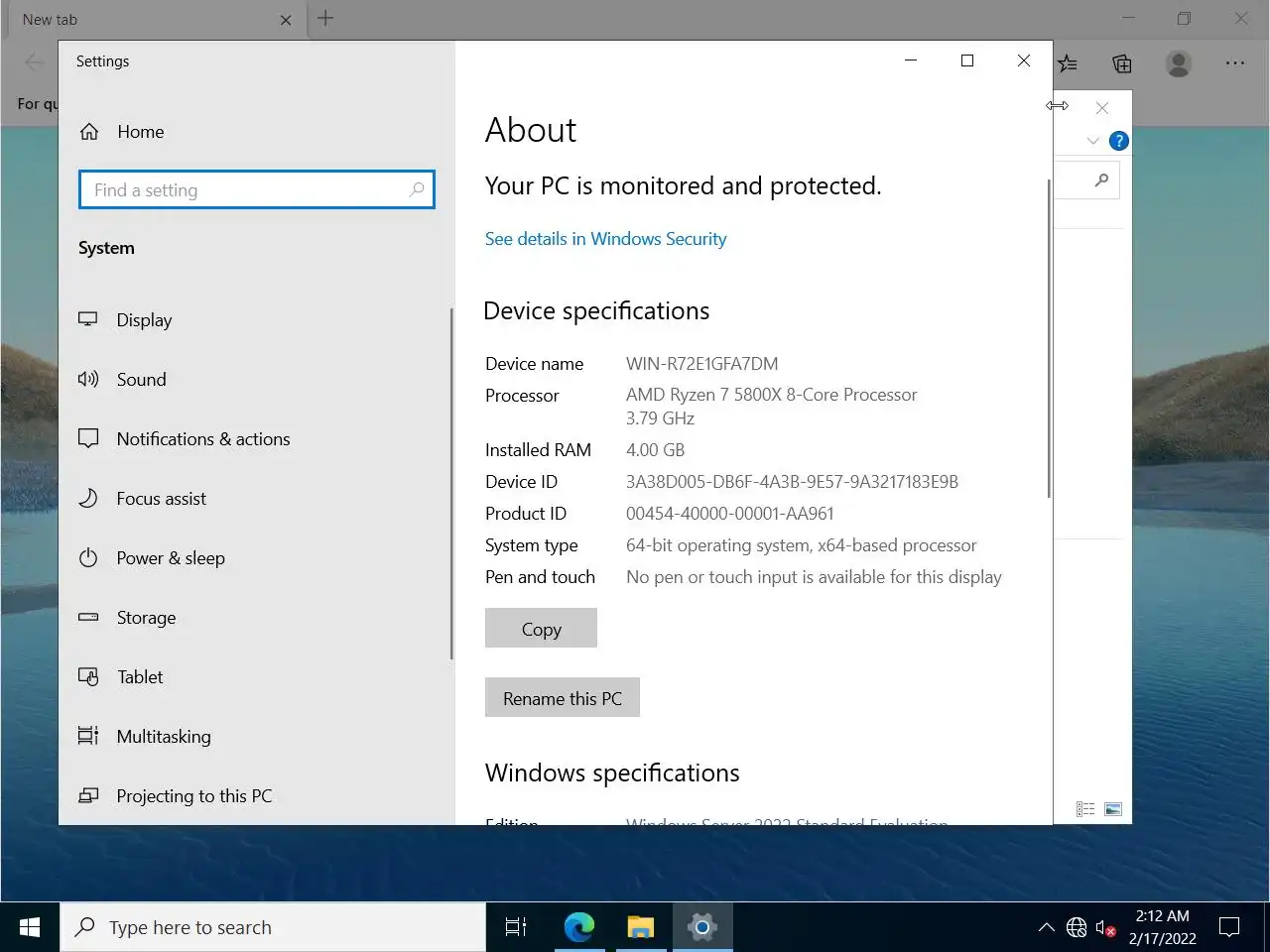This screenshot has height=952, width=1270.
Task: Open Task View on the taskbar
Action: [x=516, y=927]
